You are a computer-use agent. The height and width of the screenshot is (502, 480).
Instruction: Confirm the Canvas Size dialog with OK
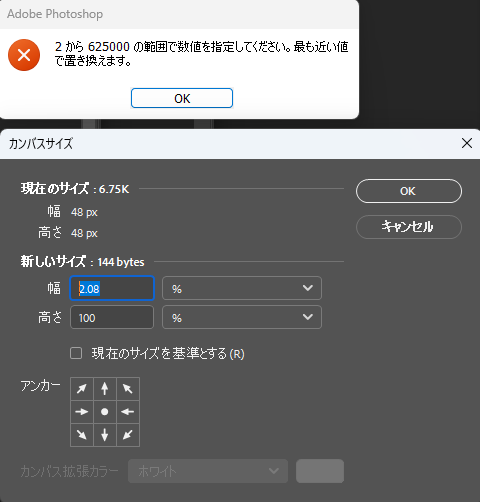click(409, 191)
